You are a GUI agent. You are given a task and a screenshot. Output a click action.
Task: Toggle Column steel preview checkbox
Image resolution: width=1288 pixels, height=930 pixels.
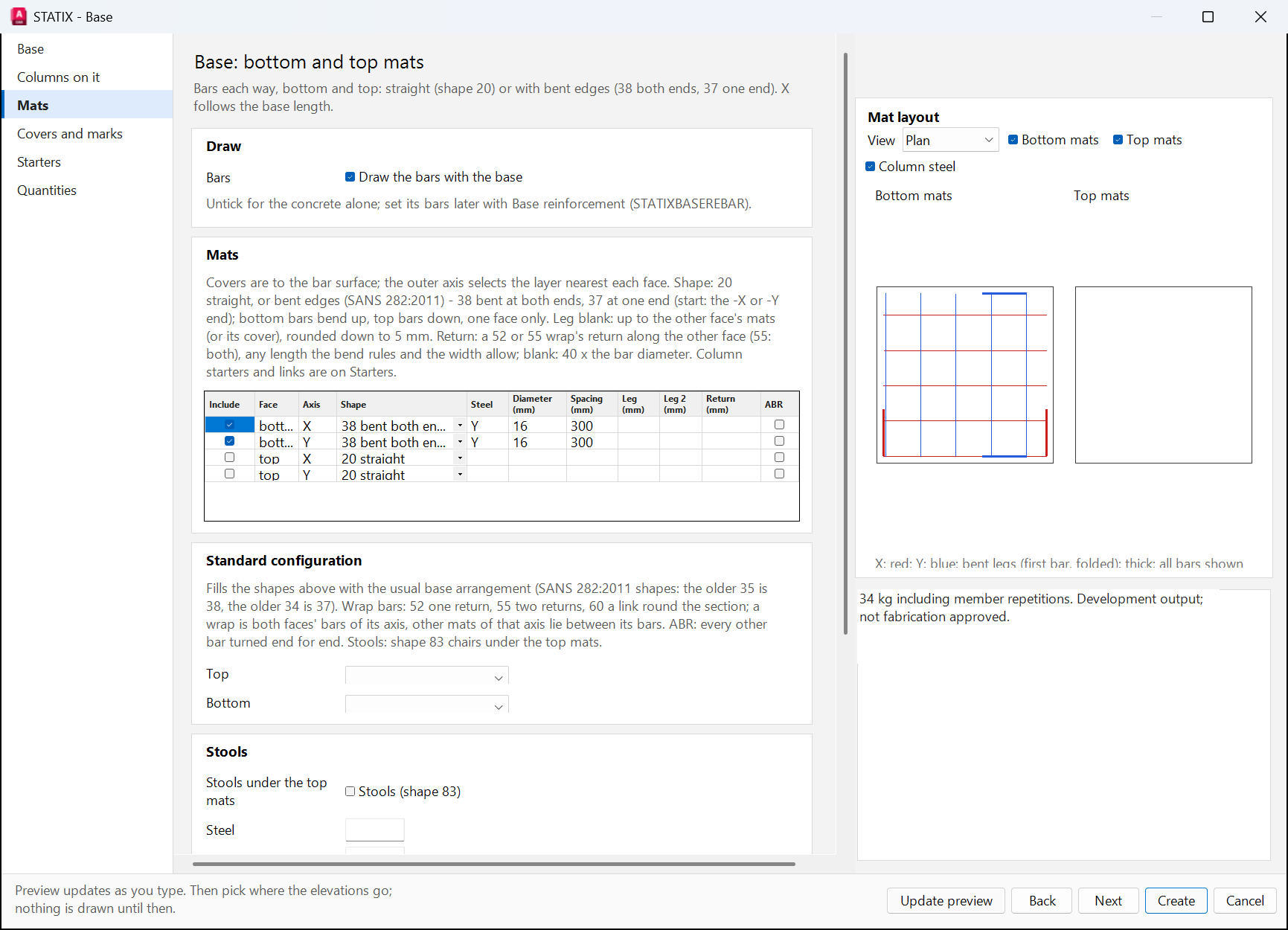click(x=870, y=167)
